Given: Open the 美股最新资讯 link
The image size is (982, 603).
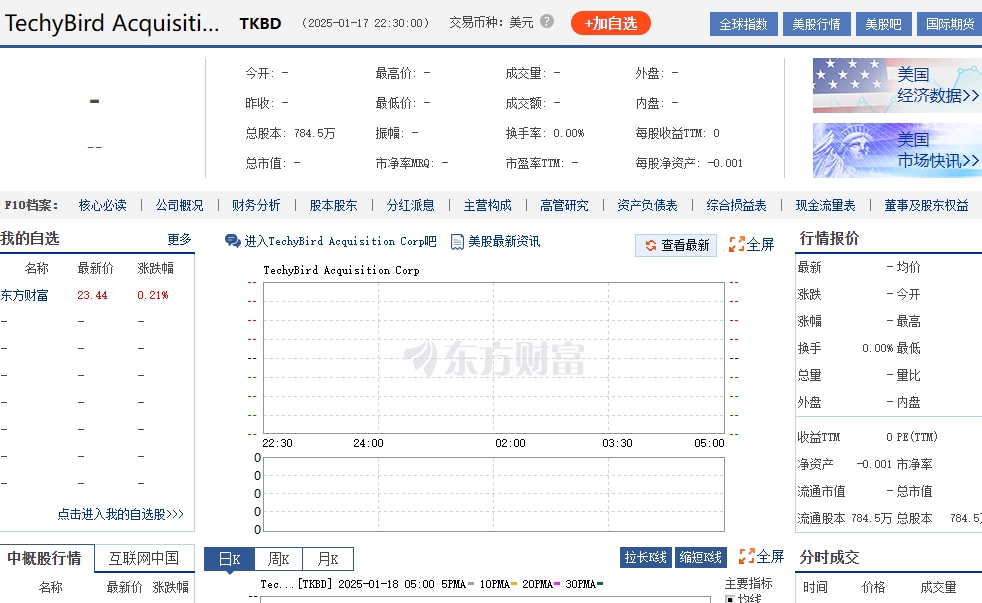Looking at the screenshot, I should point(504,241).
